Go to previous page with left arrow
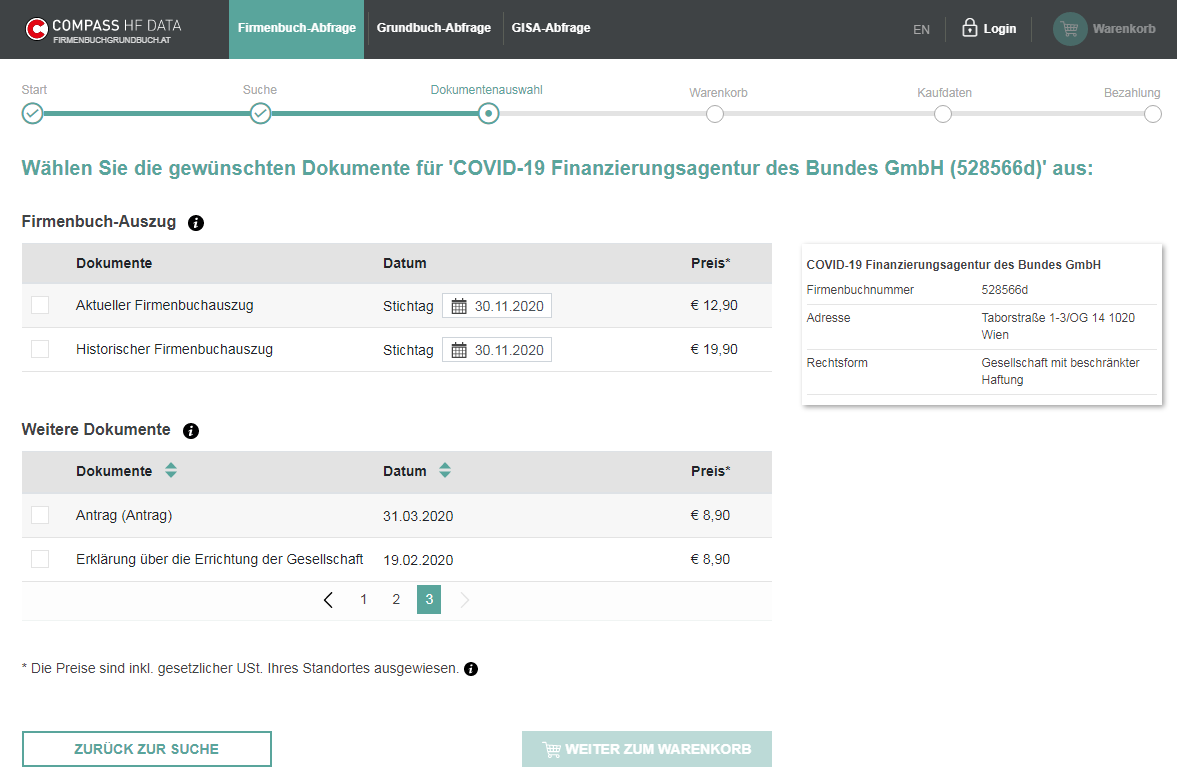Viewport: 1177px width, 780px height. tap(328, 600)
